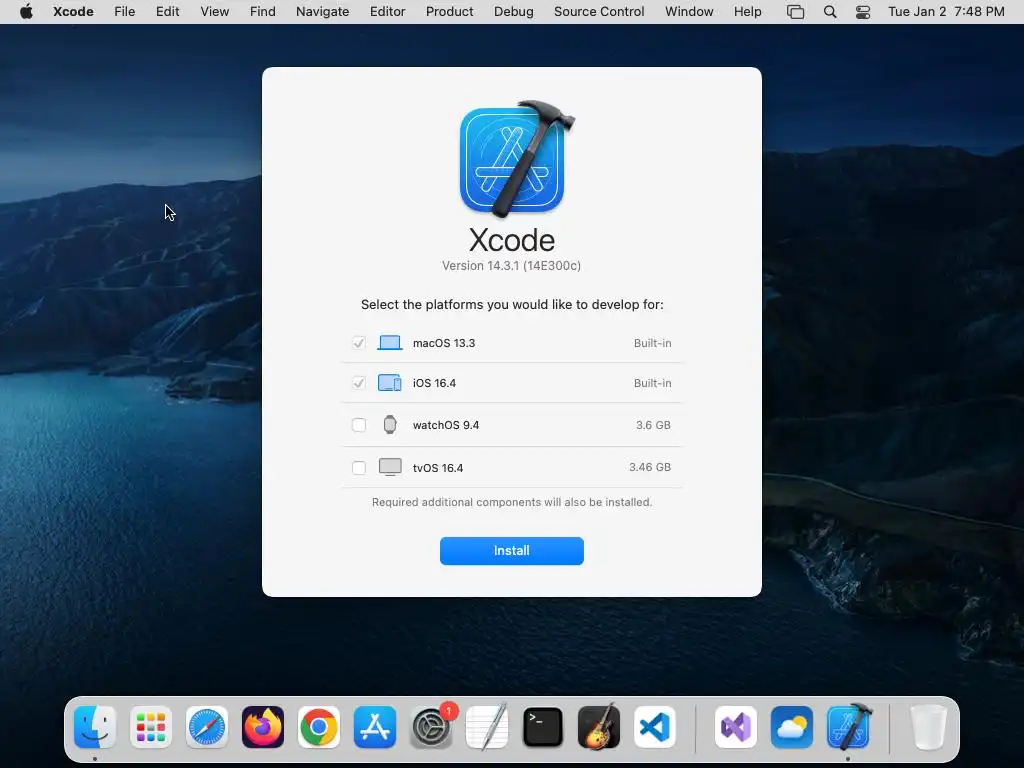Open the Navigate menu
1024x768 pixels.
tap(323, 11)
